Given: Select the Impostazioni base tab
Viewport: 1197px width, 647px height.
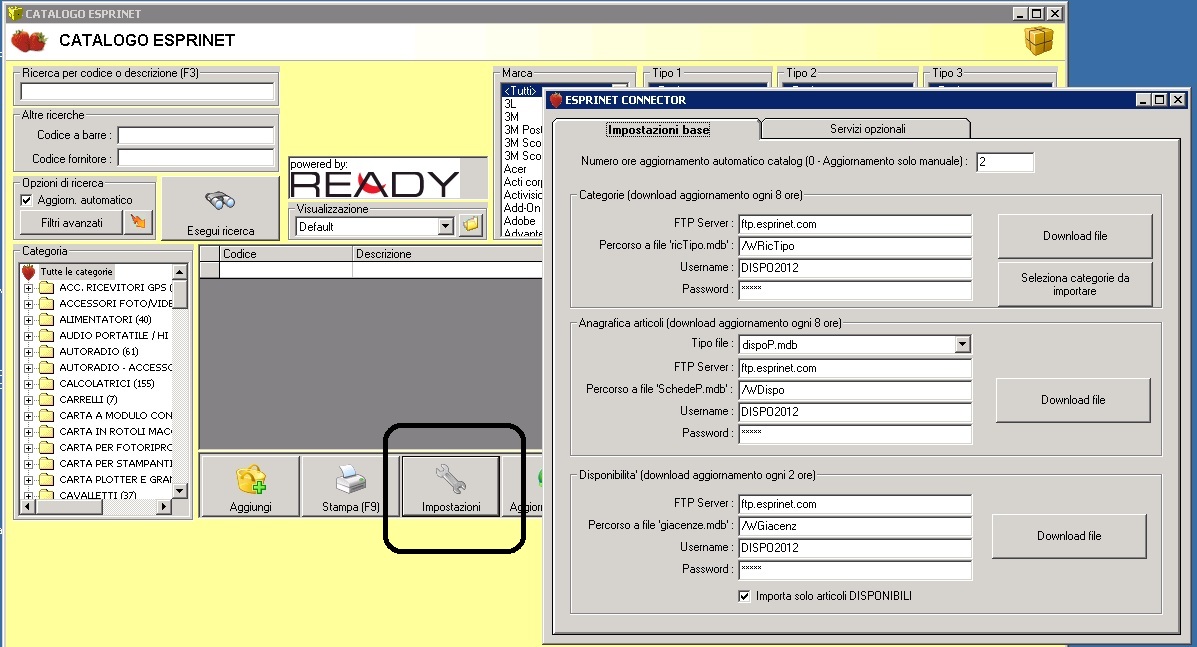Looking at the screenshot, I should 658,130.
